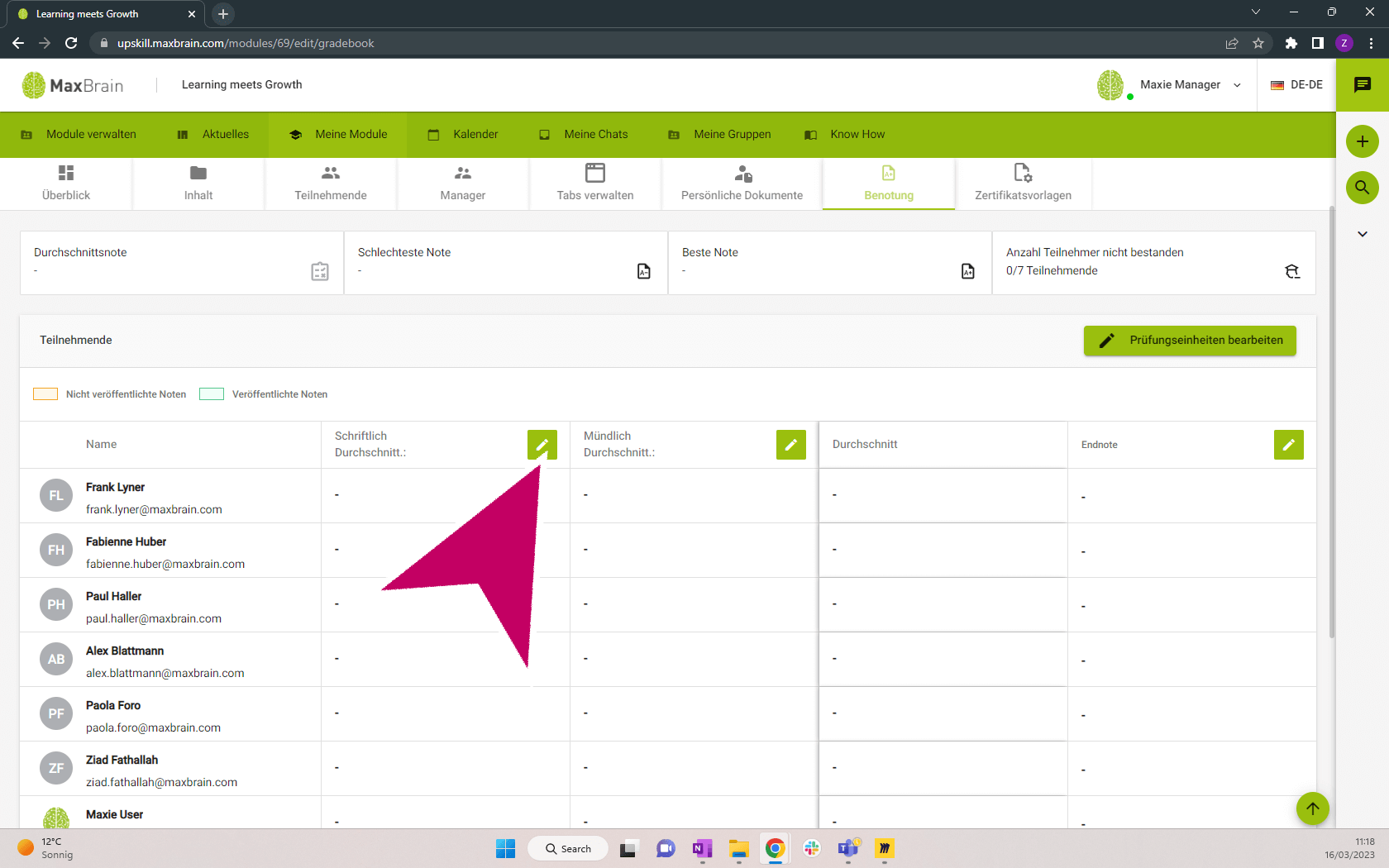Open Chrome extensions puzzle icon

[1291, 43]
